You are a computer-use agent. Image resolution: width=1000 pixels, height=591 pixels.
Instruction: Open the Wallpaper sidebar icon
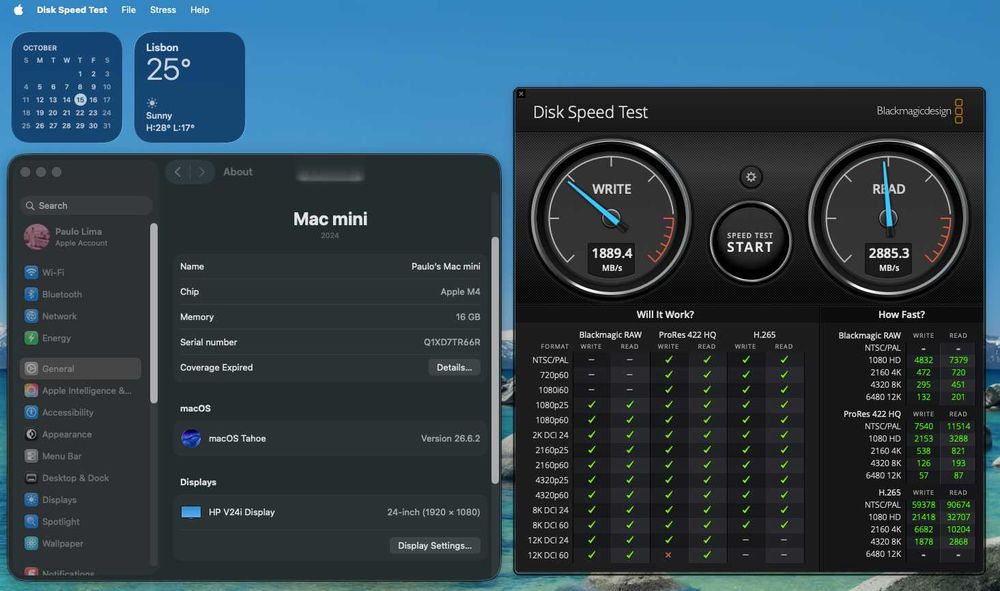point(31,543)
